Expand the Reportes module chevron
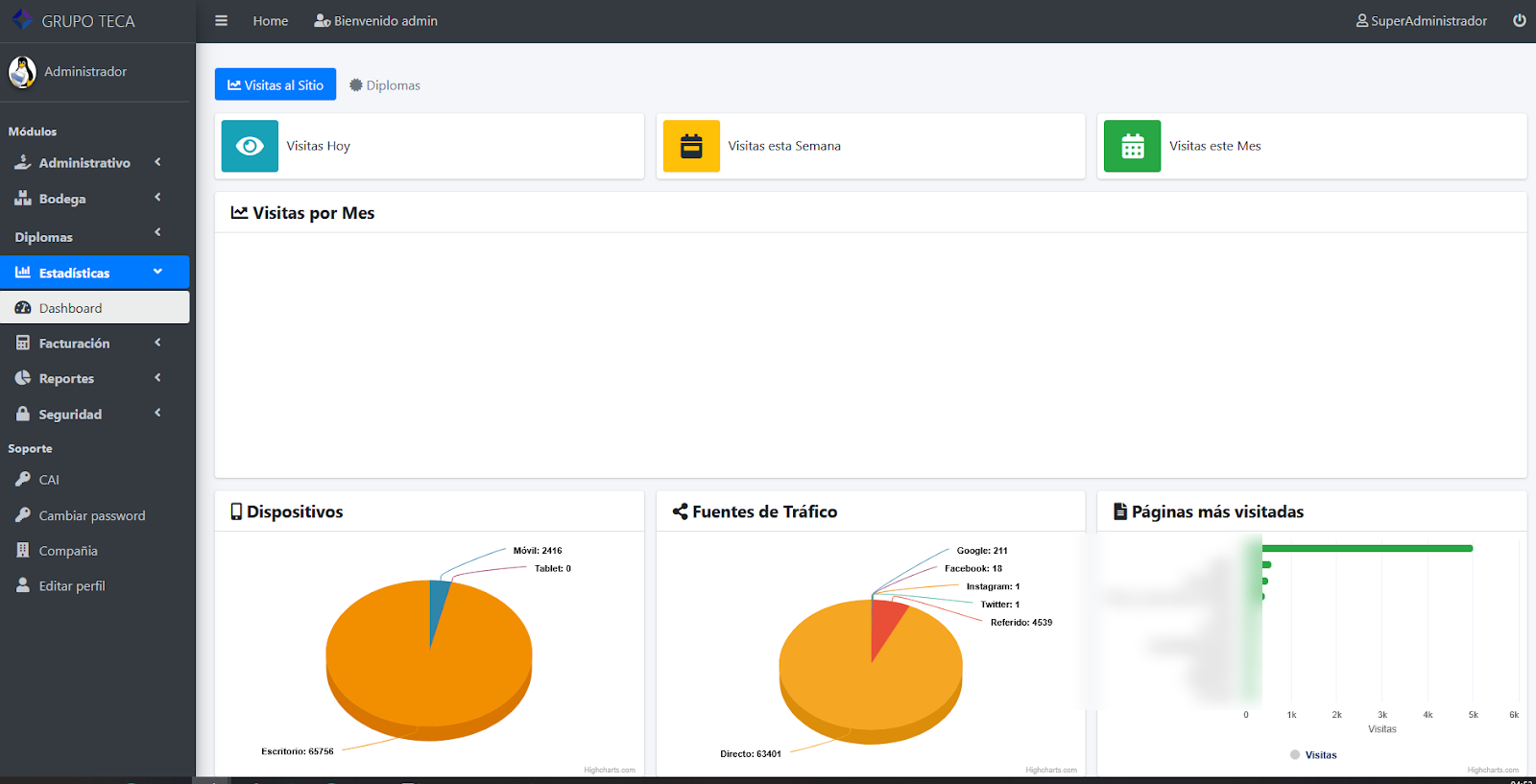 click(x=157, y=378)
